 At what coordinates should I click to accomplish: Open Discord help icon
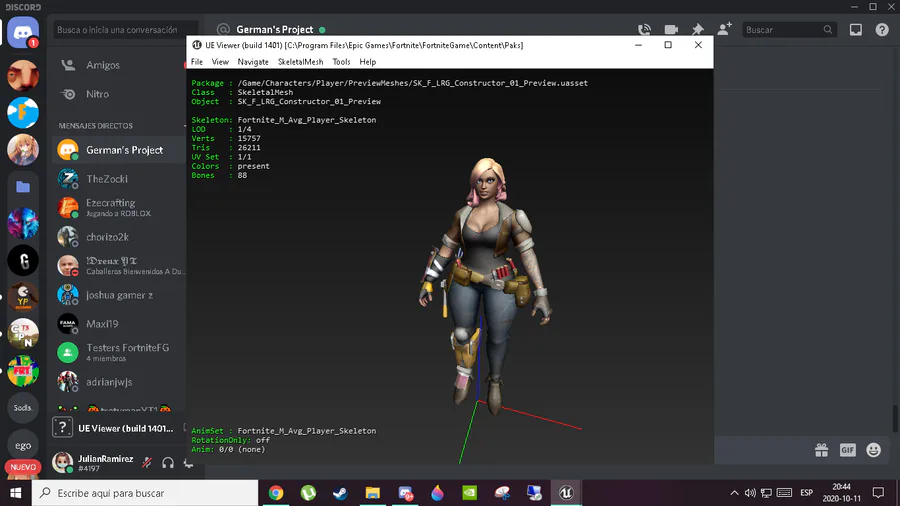pos(882,29)
